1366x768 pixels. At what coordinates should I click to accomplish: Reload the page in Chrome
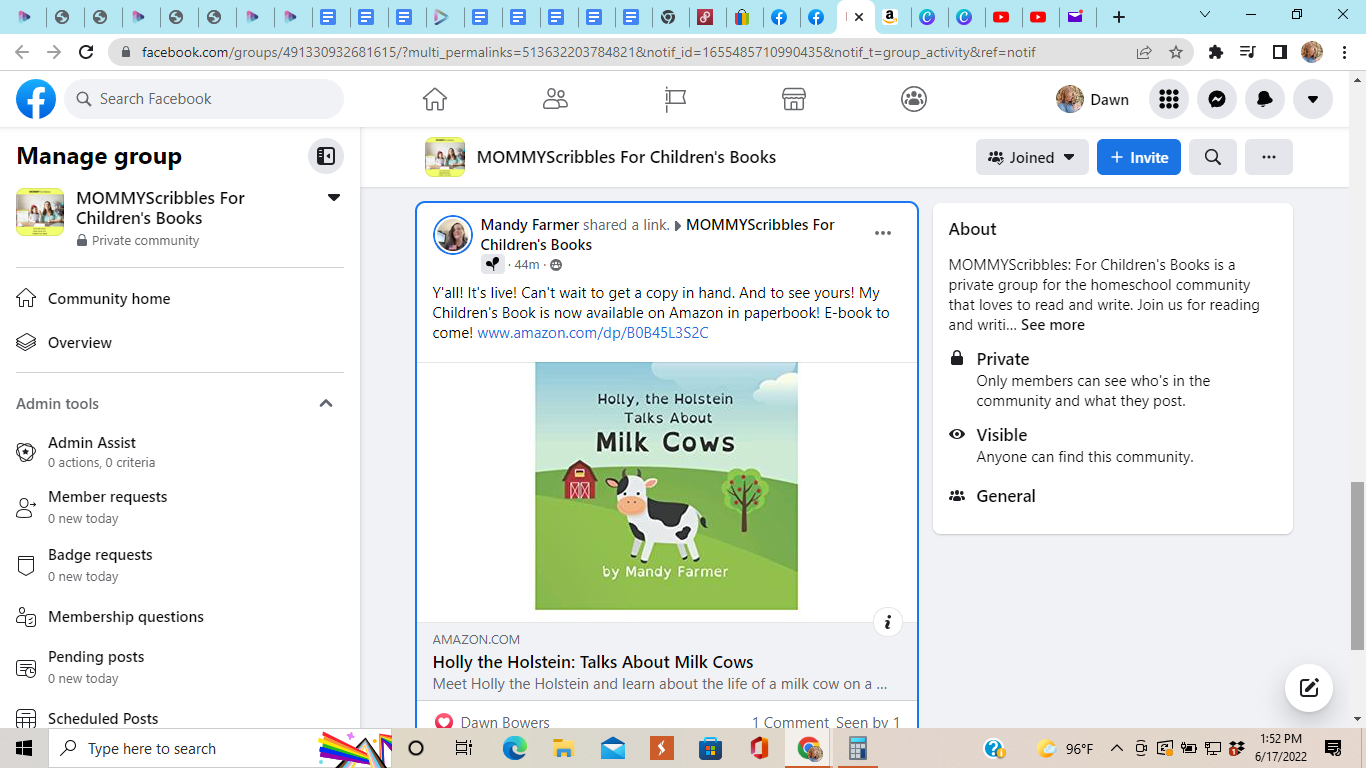tap(86, 52)
